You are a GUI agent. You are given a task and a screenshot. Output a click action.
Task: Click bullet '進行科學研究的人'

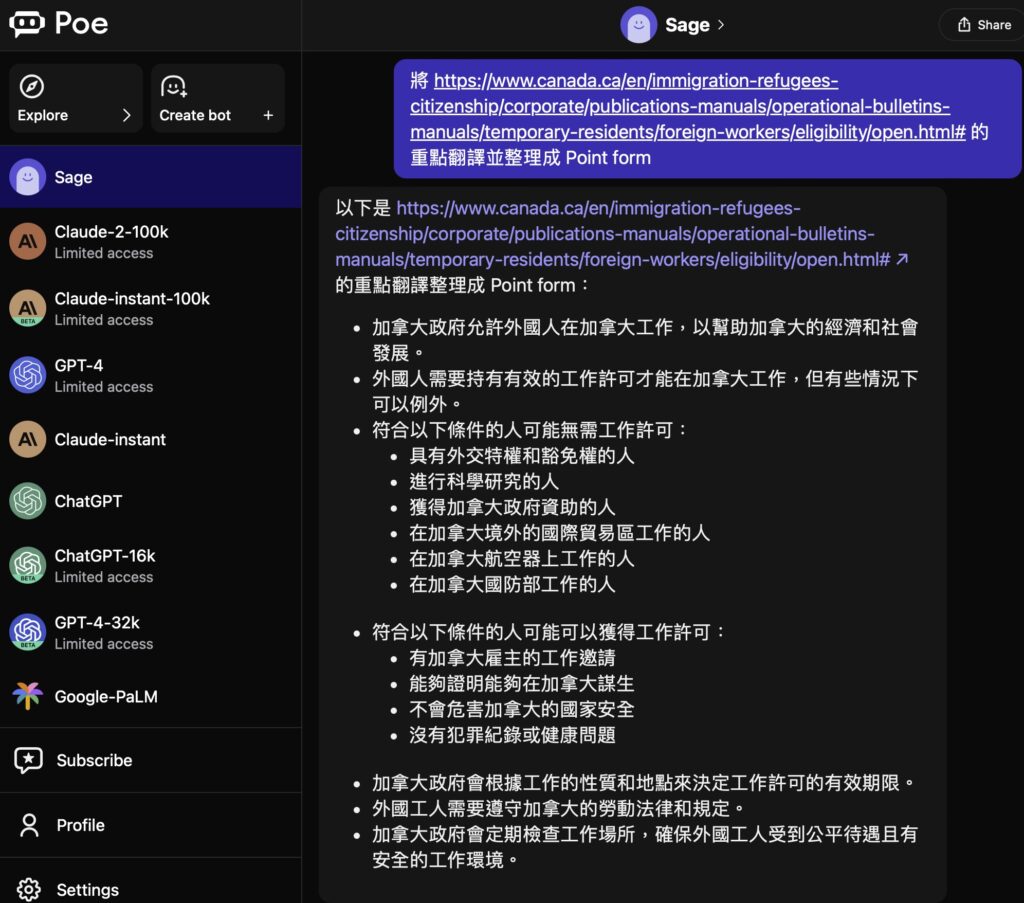[x=484, y=482]
